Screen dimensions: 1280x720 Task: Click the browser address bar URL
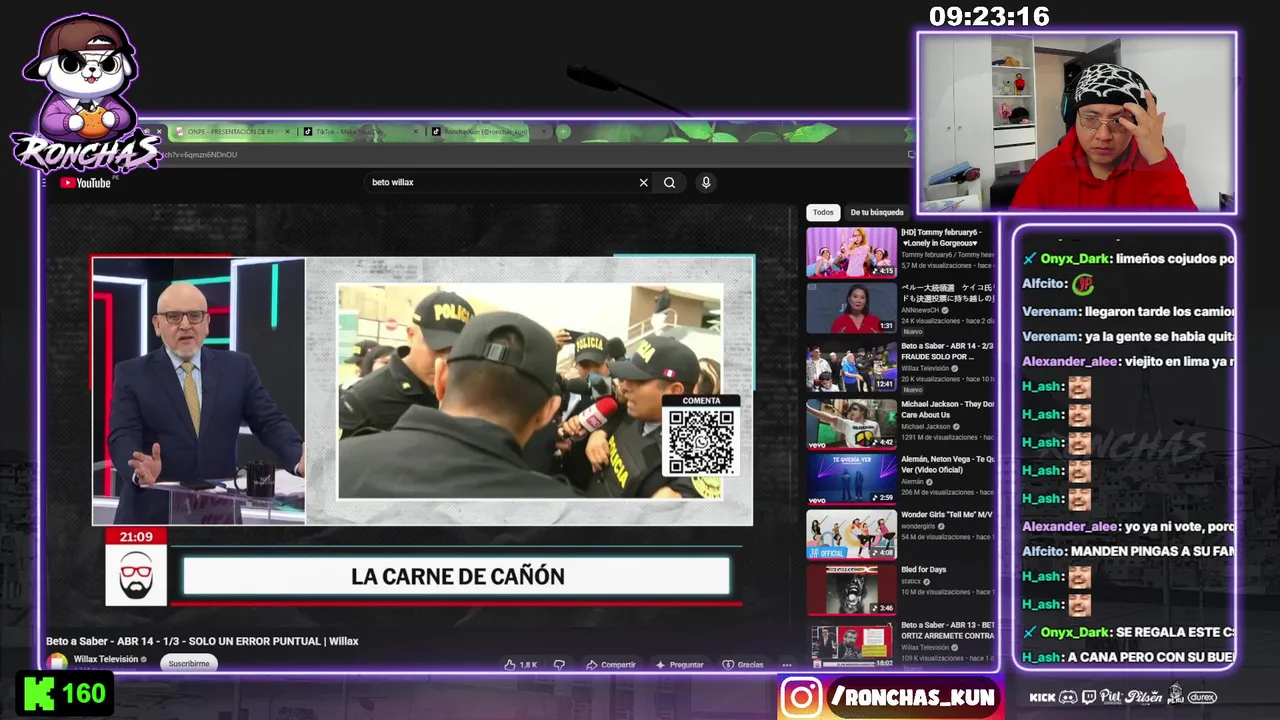200,155
